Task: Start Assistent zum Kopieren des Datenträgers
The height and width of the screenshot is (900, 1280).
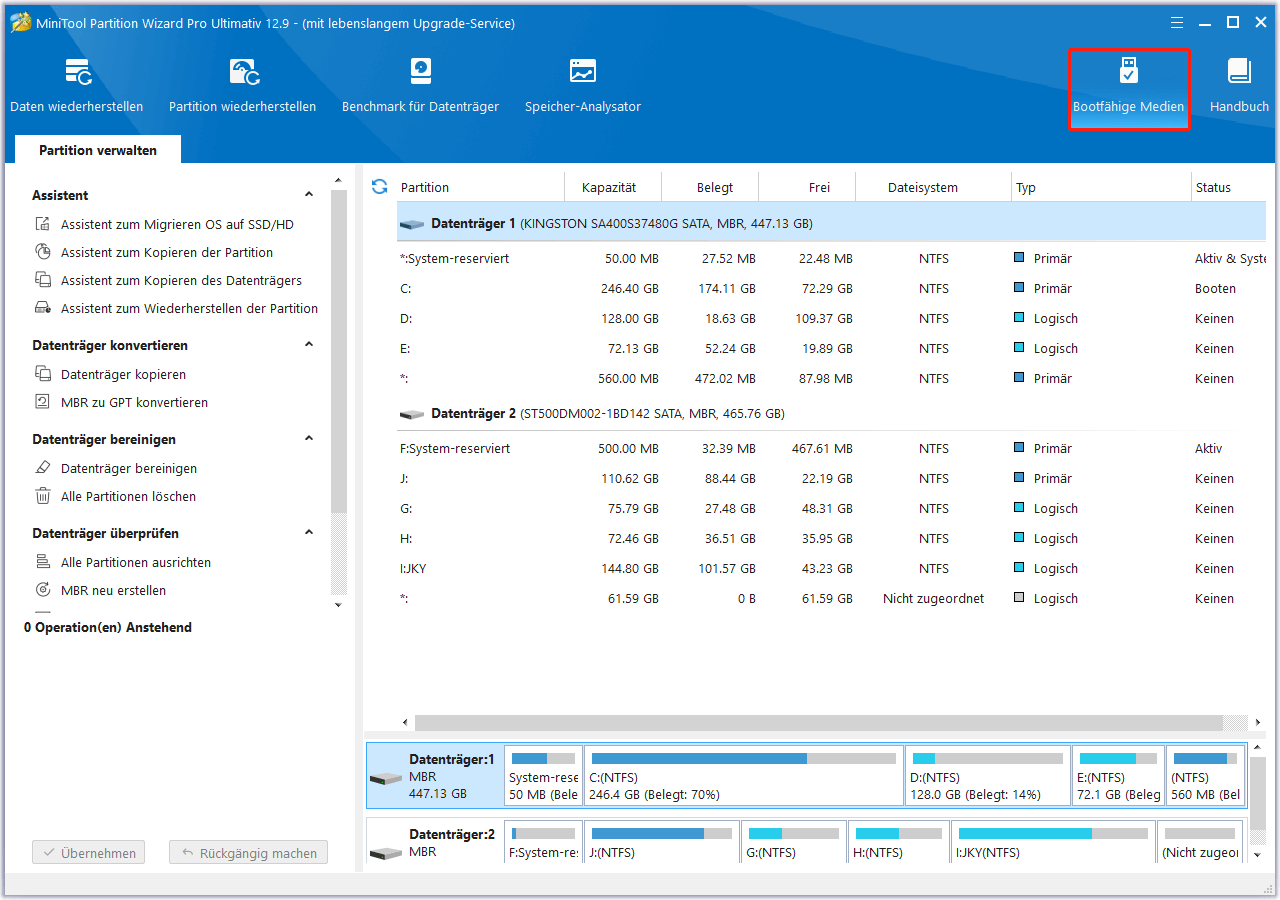Action: pyautogui.click(x=169, y=281)
